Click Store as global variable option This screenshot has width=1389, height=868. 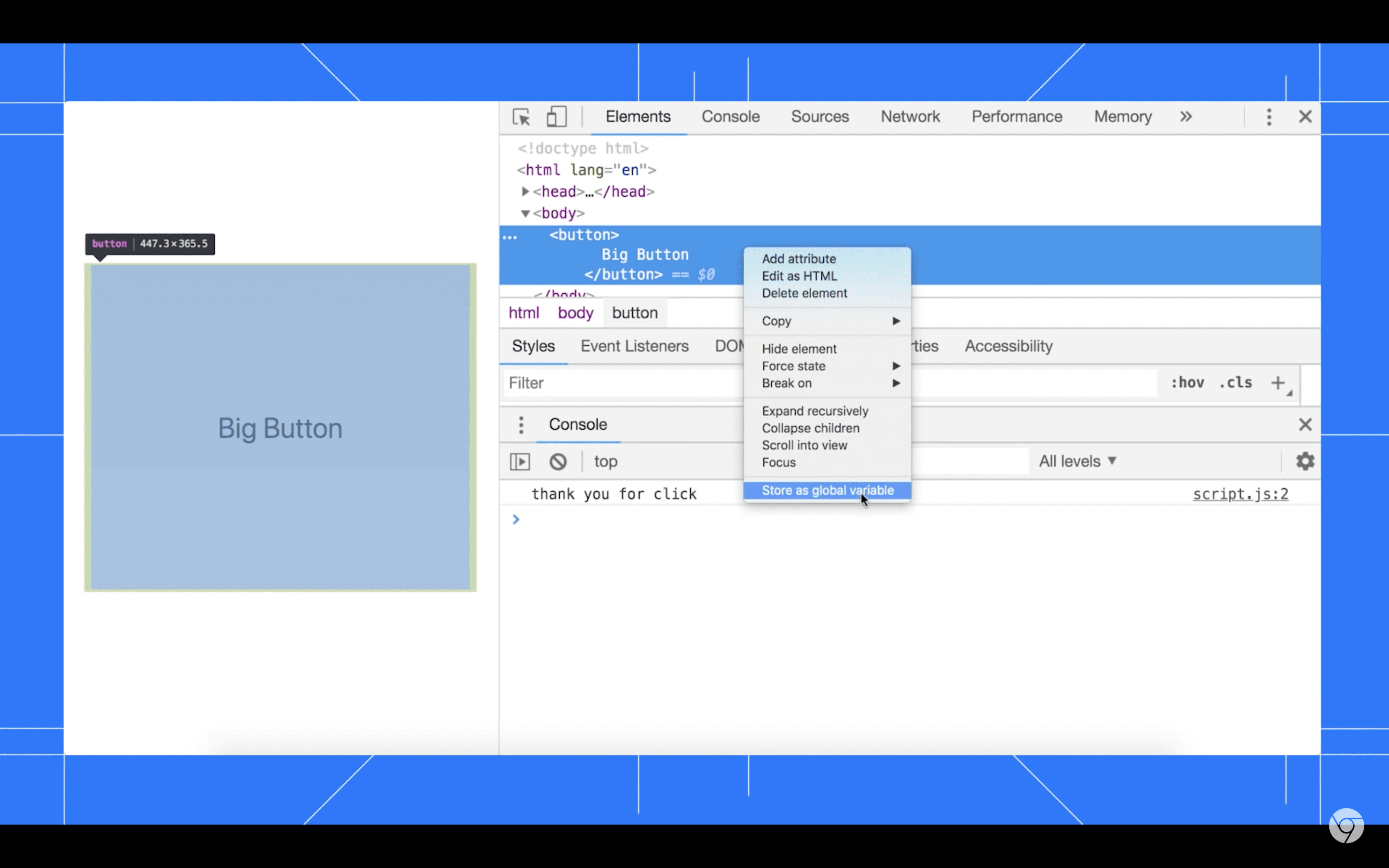point(827,490)
